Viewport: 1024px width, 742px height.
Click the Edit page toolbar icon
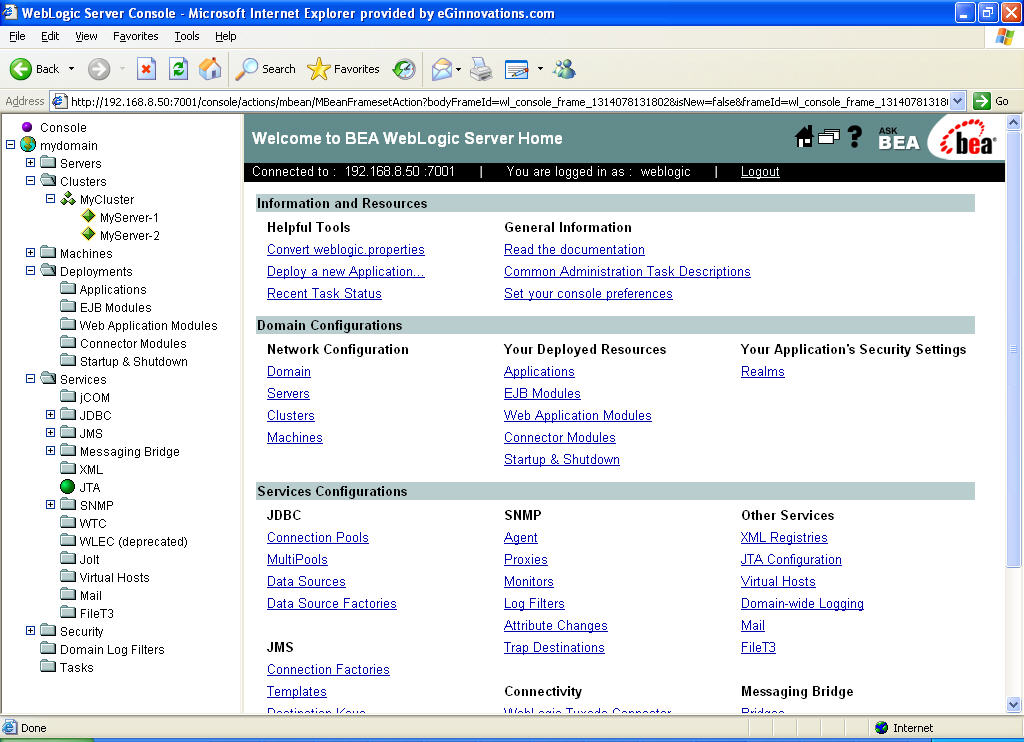click(x=517, y=69)
